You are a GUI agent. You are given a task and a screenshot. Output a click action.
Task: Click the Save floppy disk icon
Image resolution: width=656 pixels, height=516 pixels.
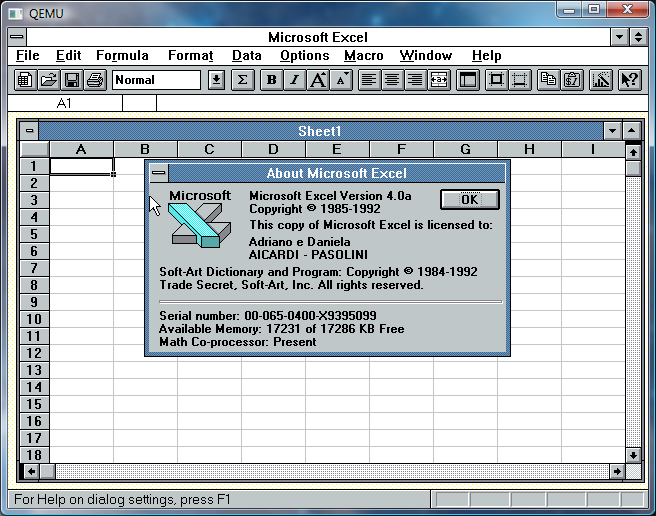(x=72, y=80)
